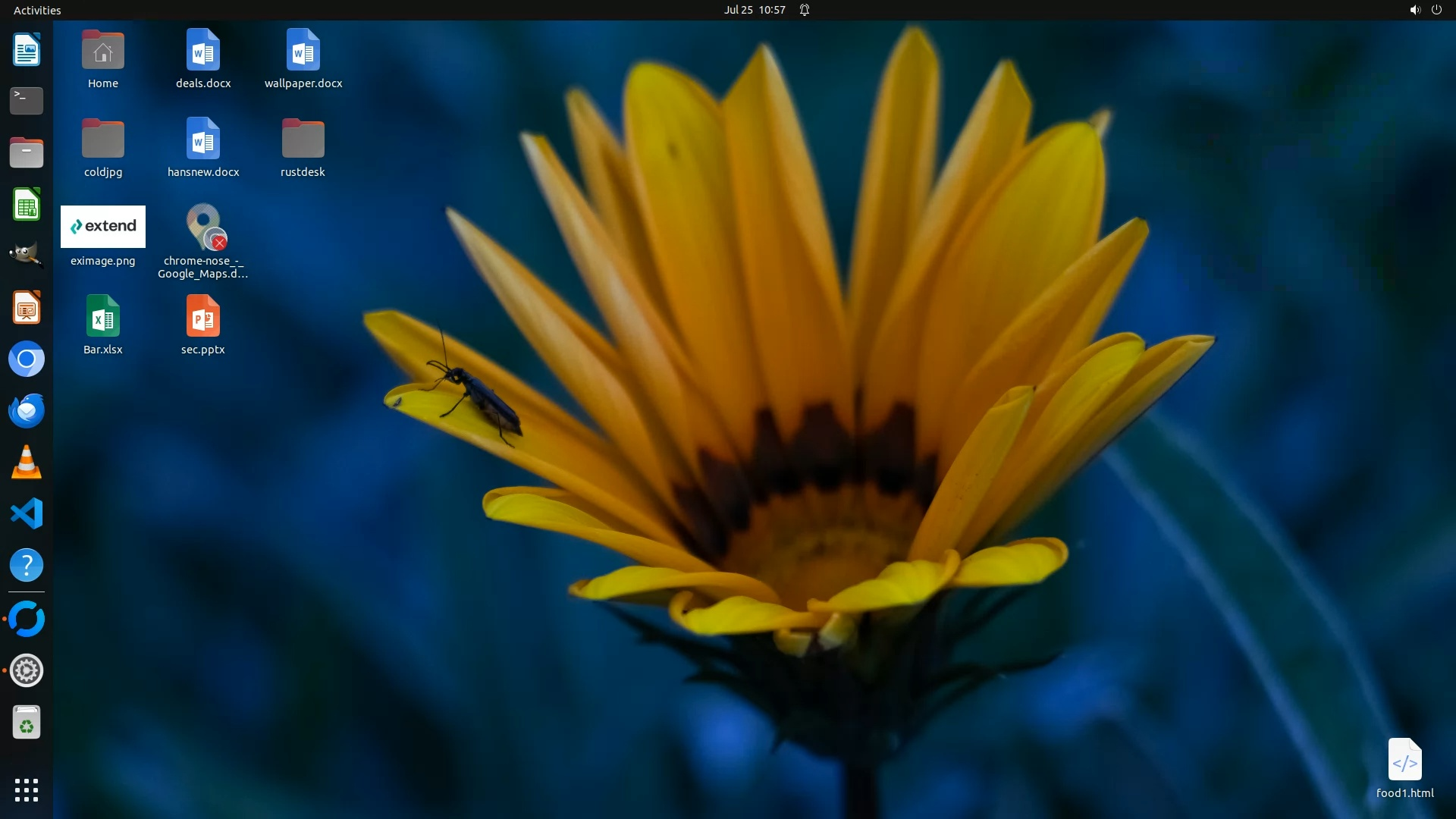
Task: Launch GIMP from the dock
Action: [27, 256]
